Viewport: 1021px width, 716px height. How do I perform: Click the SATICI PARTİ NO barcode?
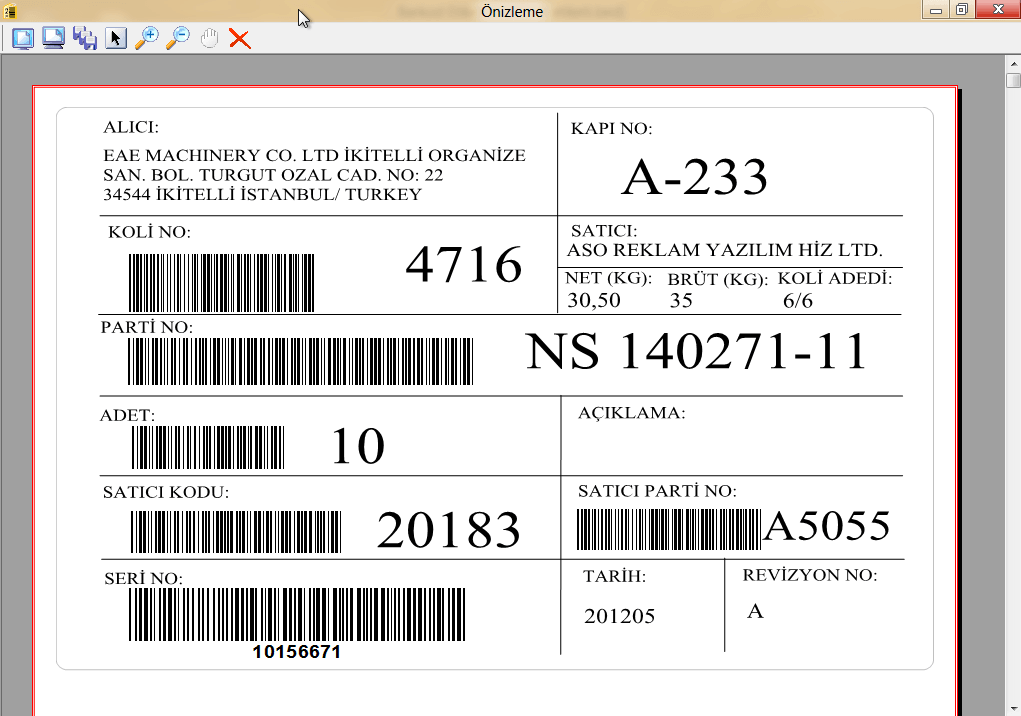tap(669, 530)
